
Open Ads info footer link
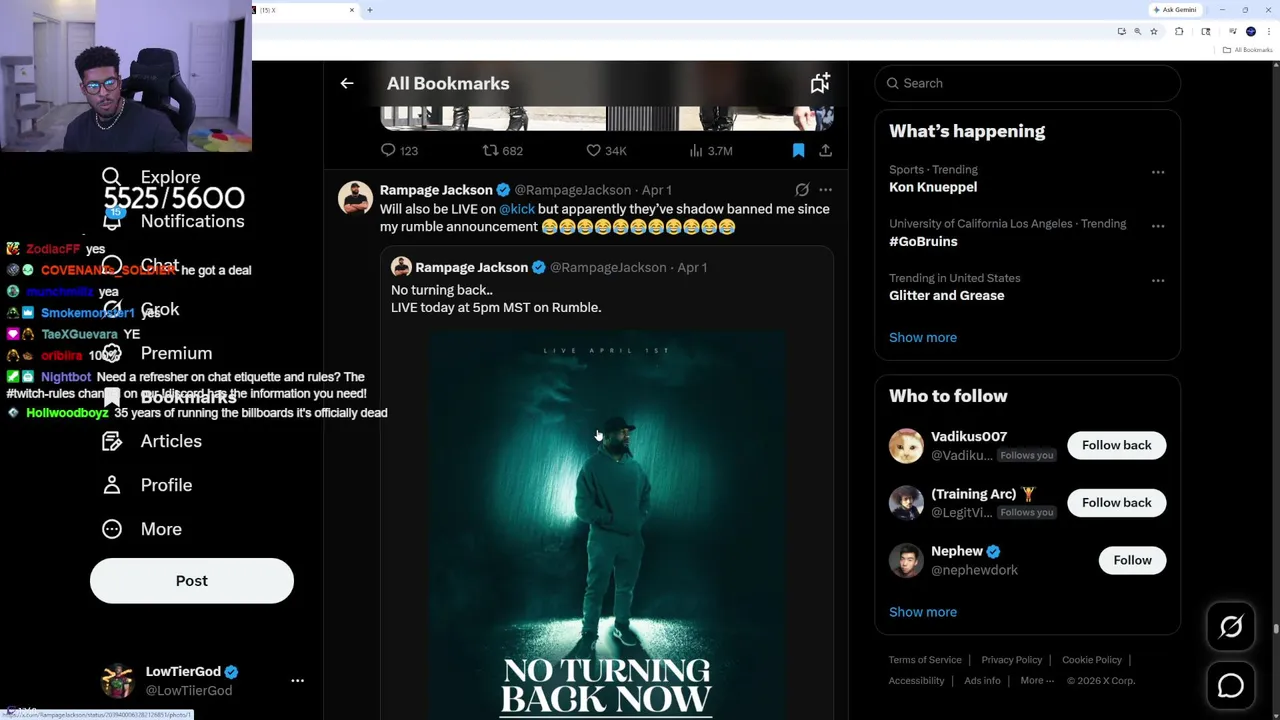coord(982,681)
